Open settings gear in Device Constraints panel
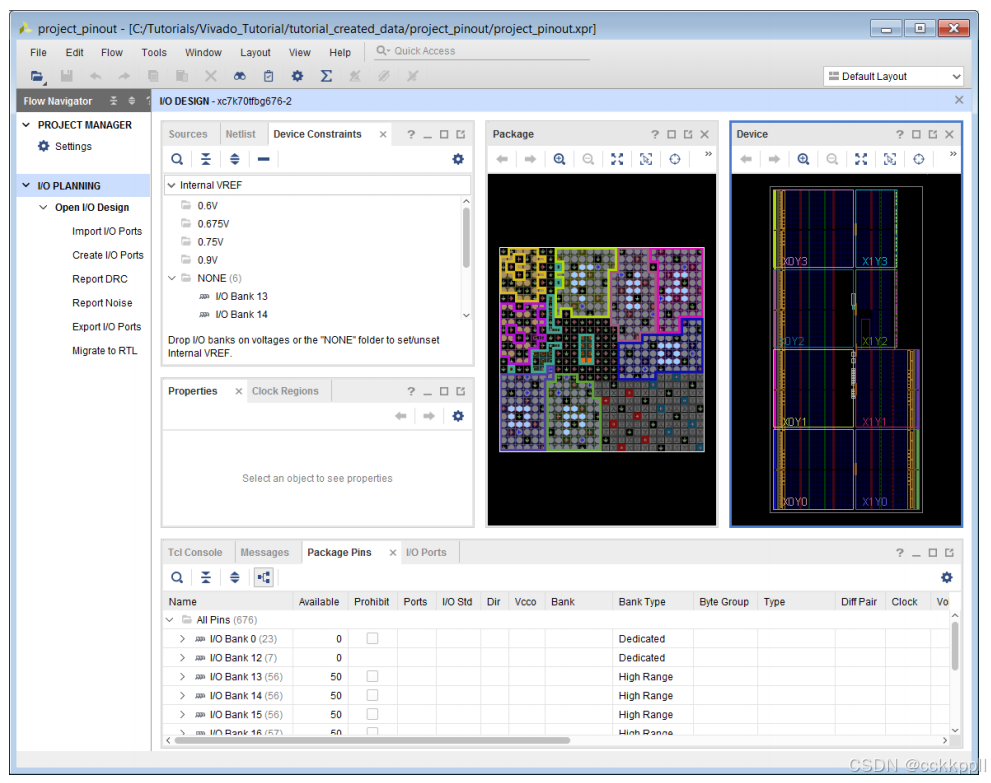Screen dimensions: 991x783 tap(458, 159)
